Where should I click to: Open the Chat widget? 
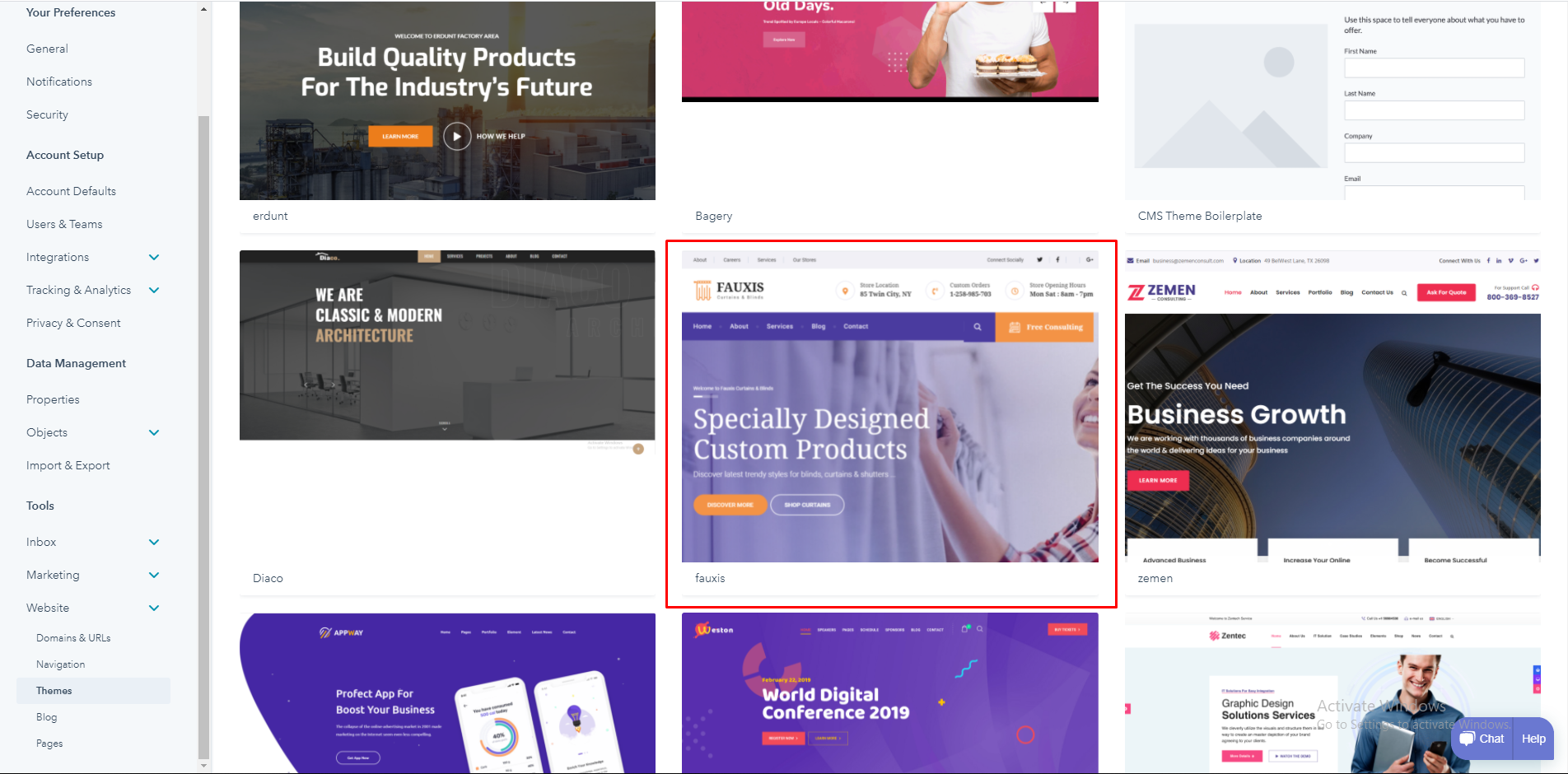tap(1482, 739)
